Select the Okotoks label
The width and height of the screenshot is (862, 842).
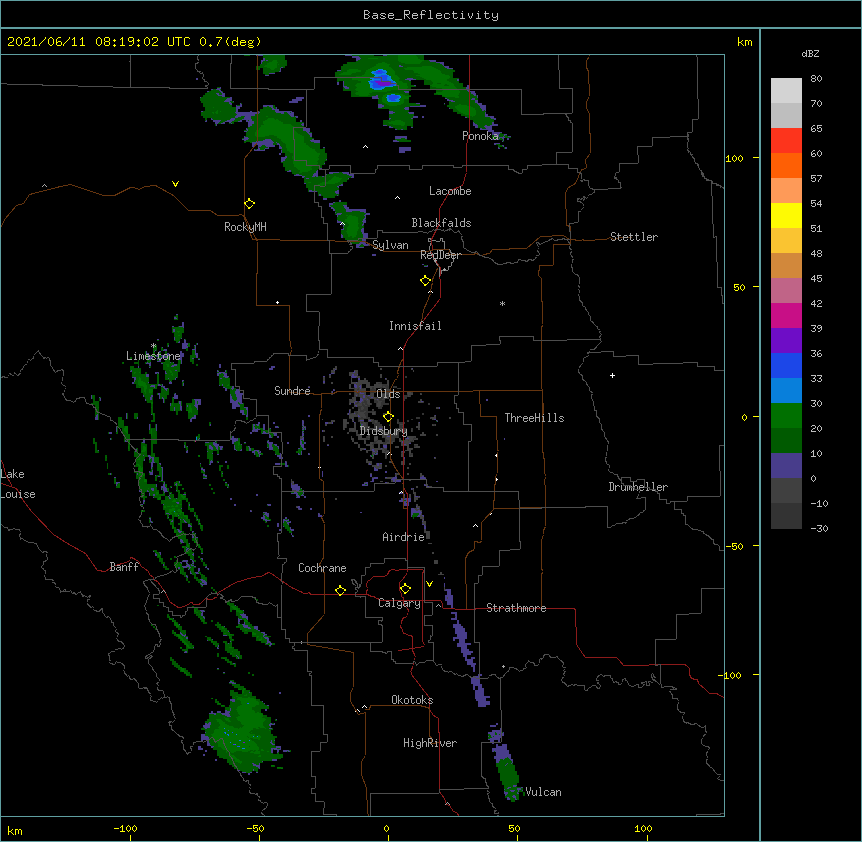(412, 700)
